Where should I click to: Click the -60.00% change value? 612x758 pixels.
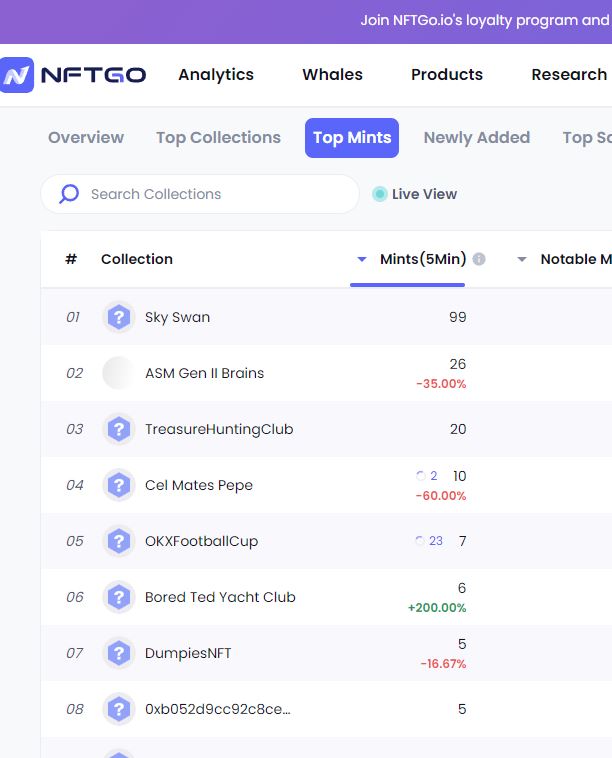point(441,496)
